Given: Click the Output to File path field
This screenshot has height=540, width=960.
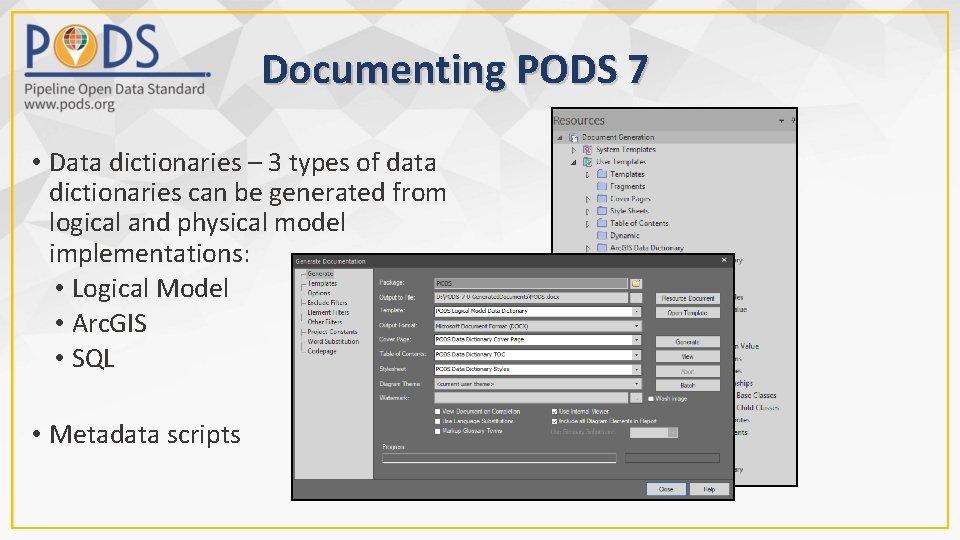Looking at the screenshot, I should click(x=531, y=297).
